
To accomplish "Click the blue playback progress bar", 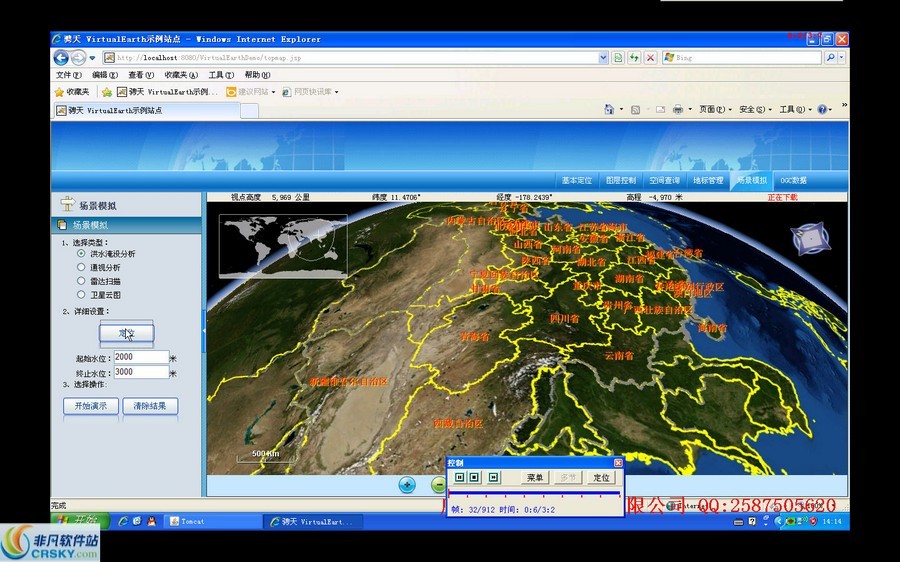I will click(534, 493).
